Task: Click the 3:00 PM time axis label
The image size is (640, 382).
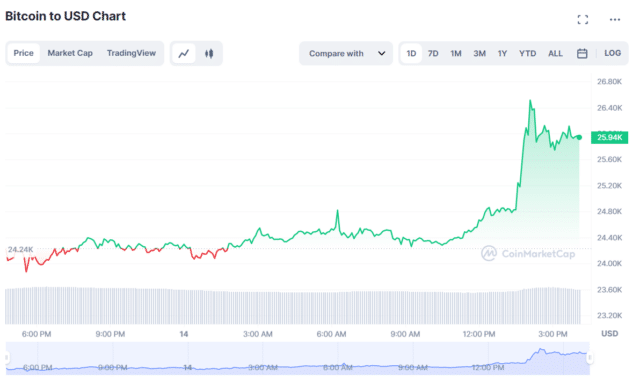Action: tap(553, 334)
